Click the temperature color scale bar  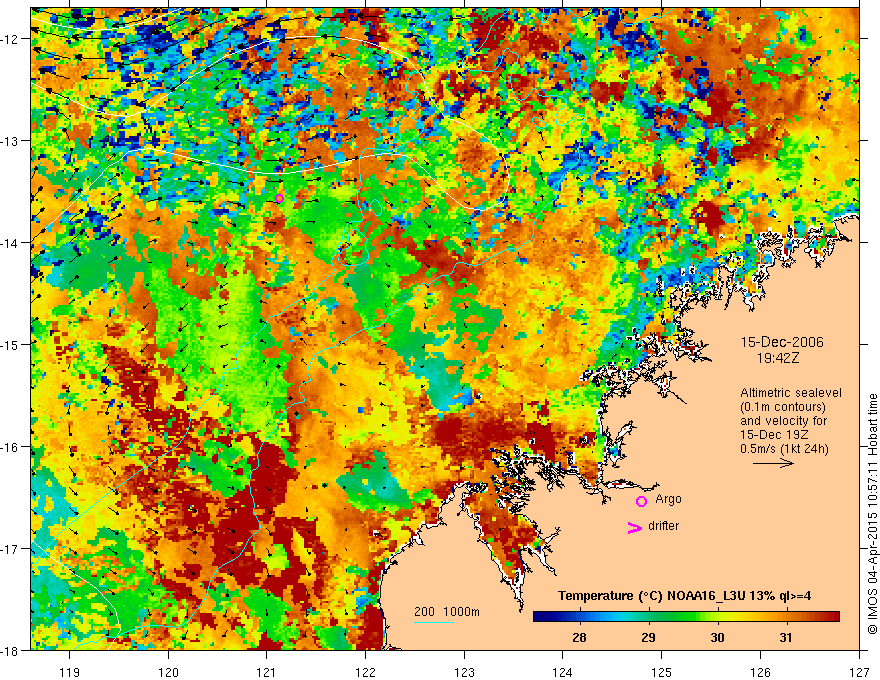686,617
